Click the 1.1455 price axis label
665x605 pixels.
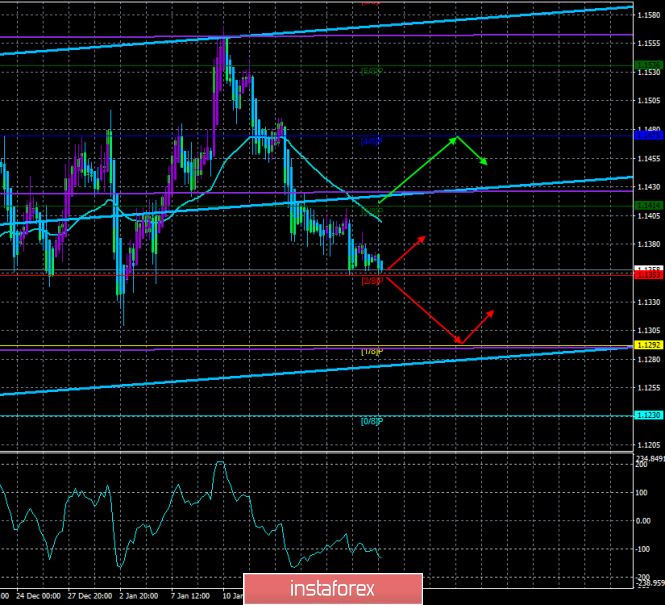(x=649, y=159)
